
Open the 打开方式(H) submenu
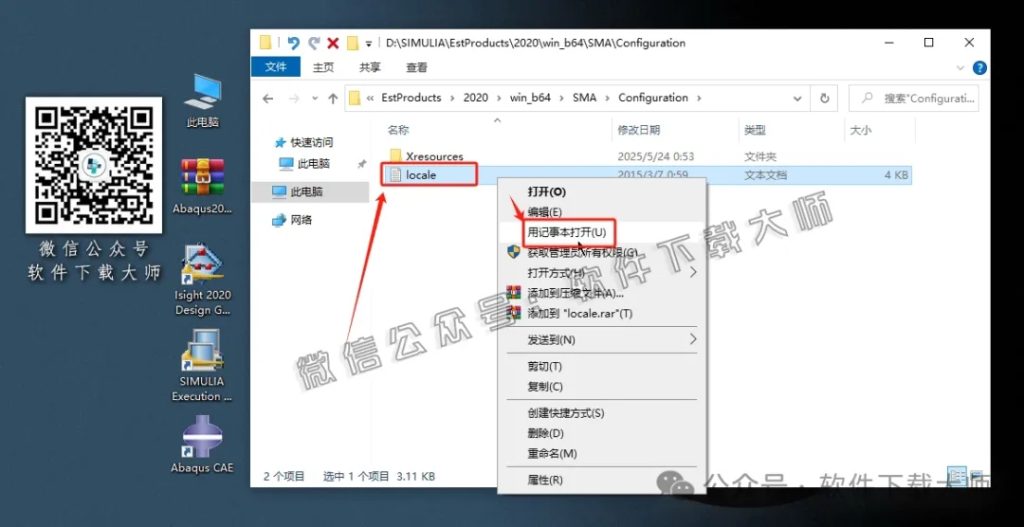(601, 272)
